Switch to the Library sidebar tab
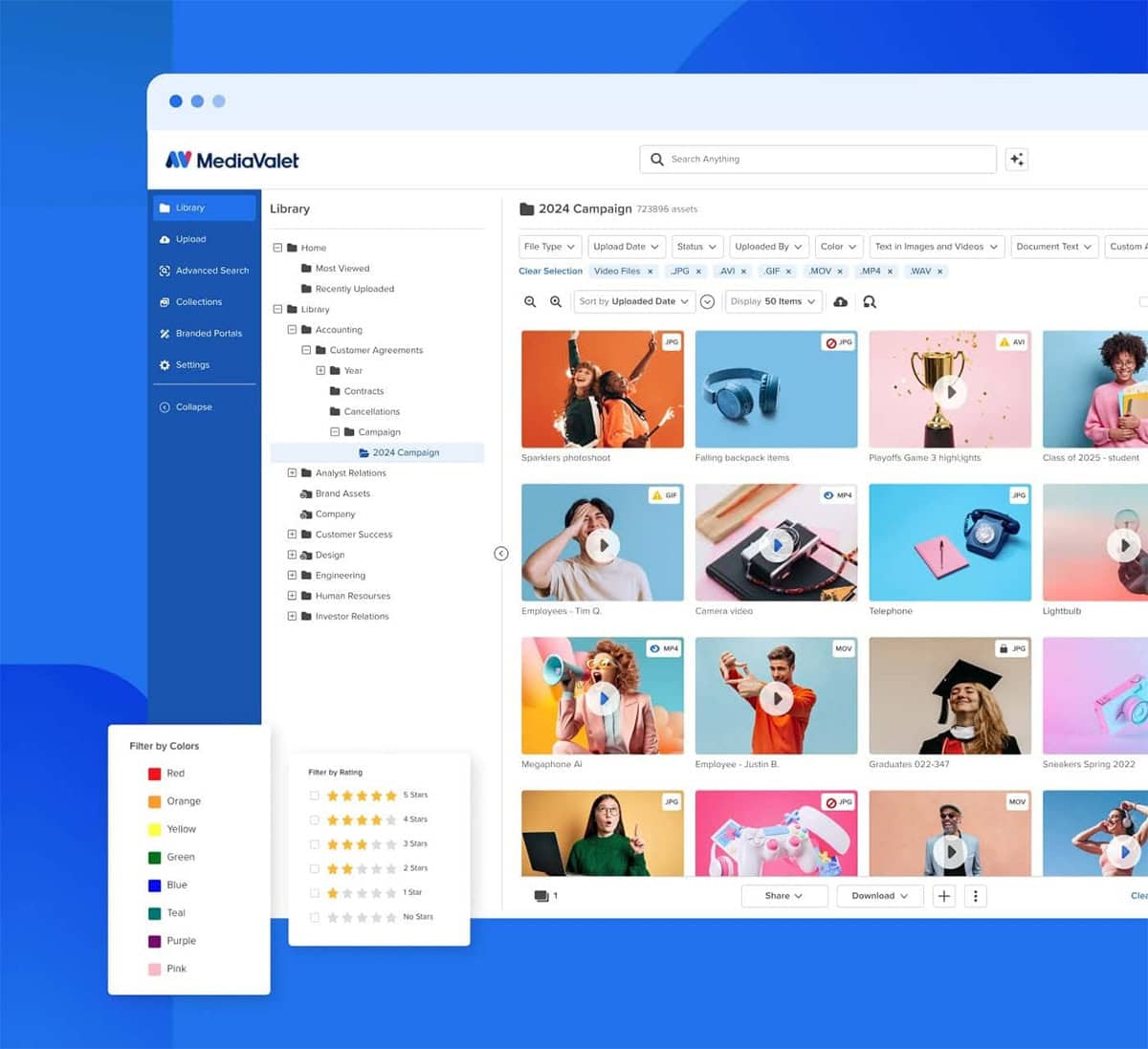The height and width of the screenshot is (1049, 1148). tap(191, 208)
